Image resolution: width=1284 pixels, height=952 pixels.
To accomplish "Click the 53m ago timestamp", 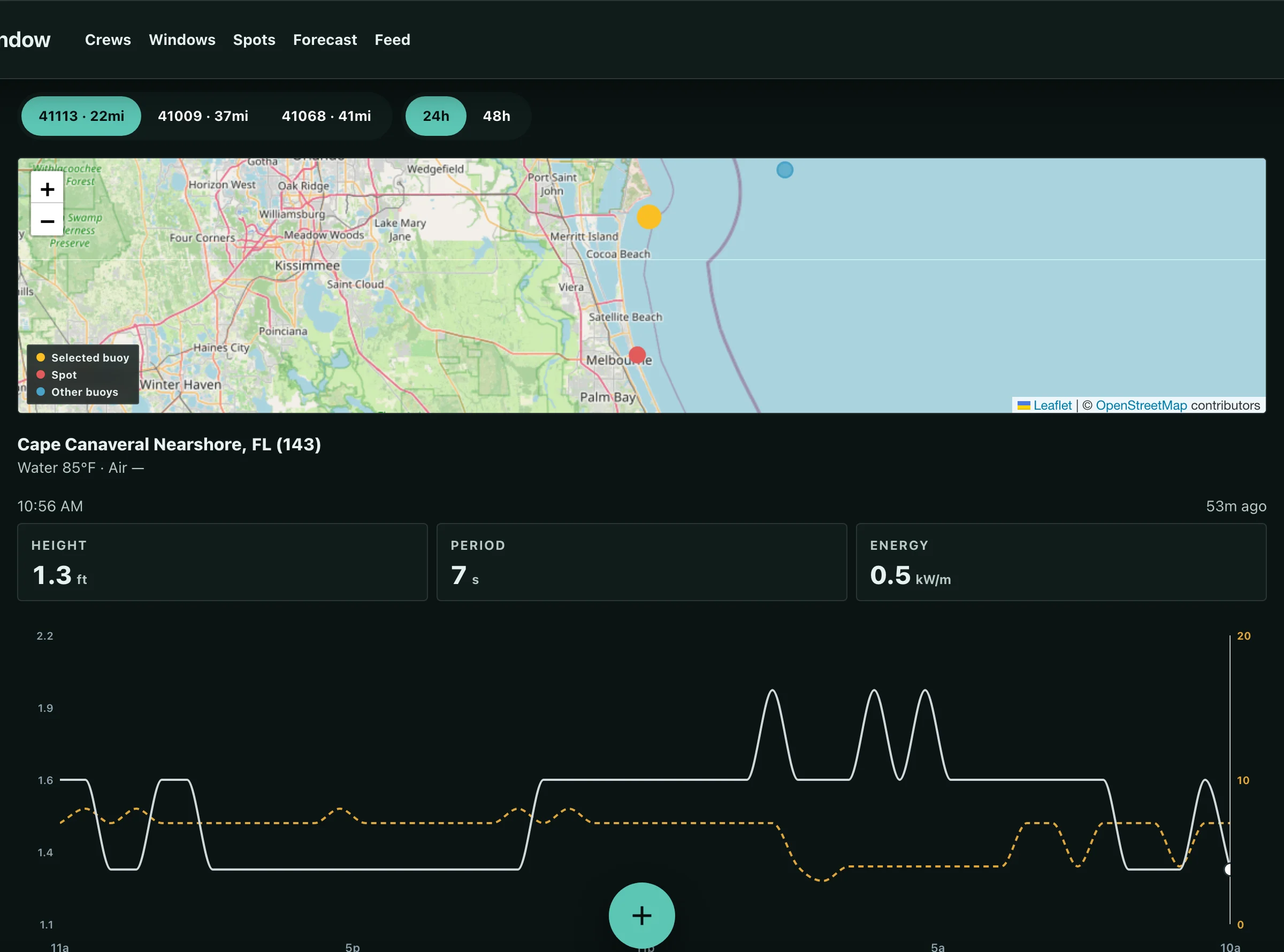I will coord(1236,506).
